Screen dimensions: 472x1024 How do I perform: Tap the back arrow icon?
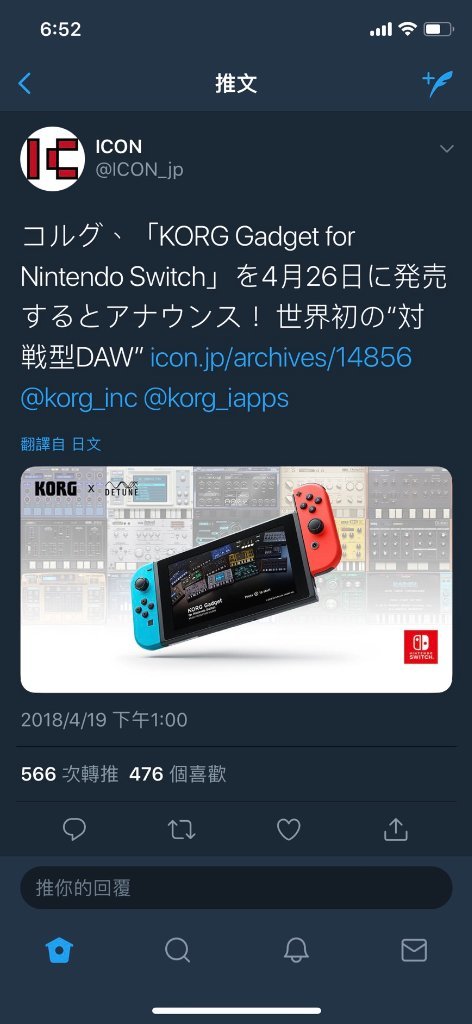pyautogui.click(x=25, y=84)
